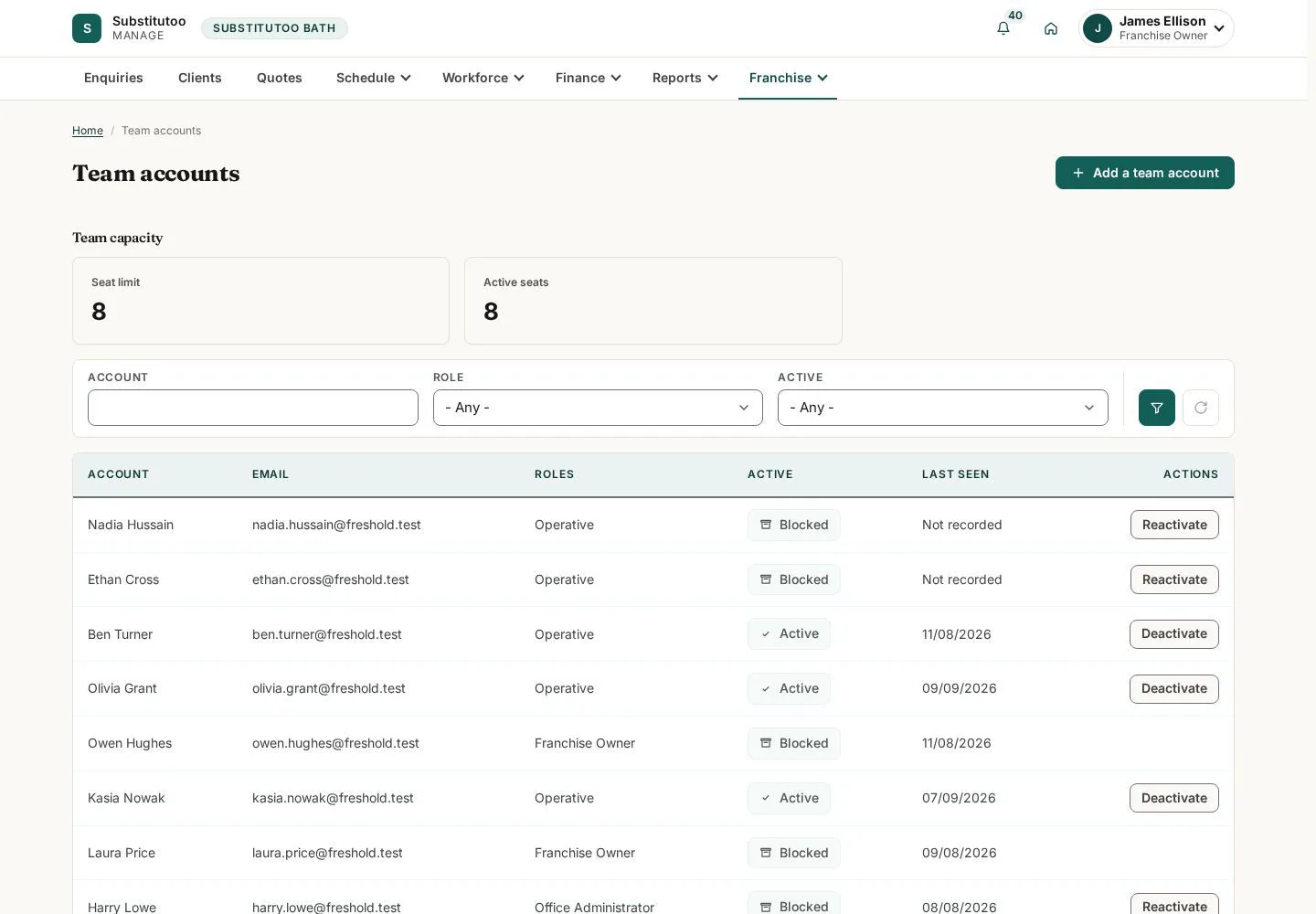
Task: Click Add a team account button
Action: 1145,173
